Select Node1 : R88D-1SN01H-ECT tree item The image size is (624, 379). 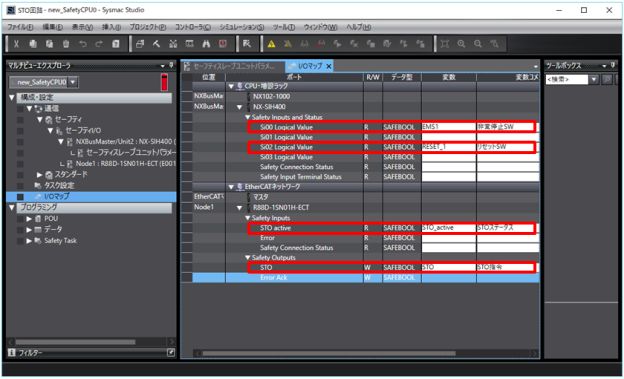(126, 164)
